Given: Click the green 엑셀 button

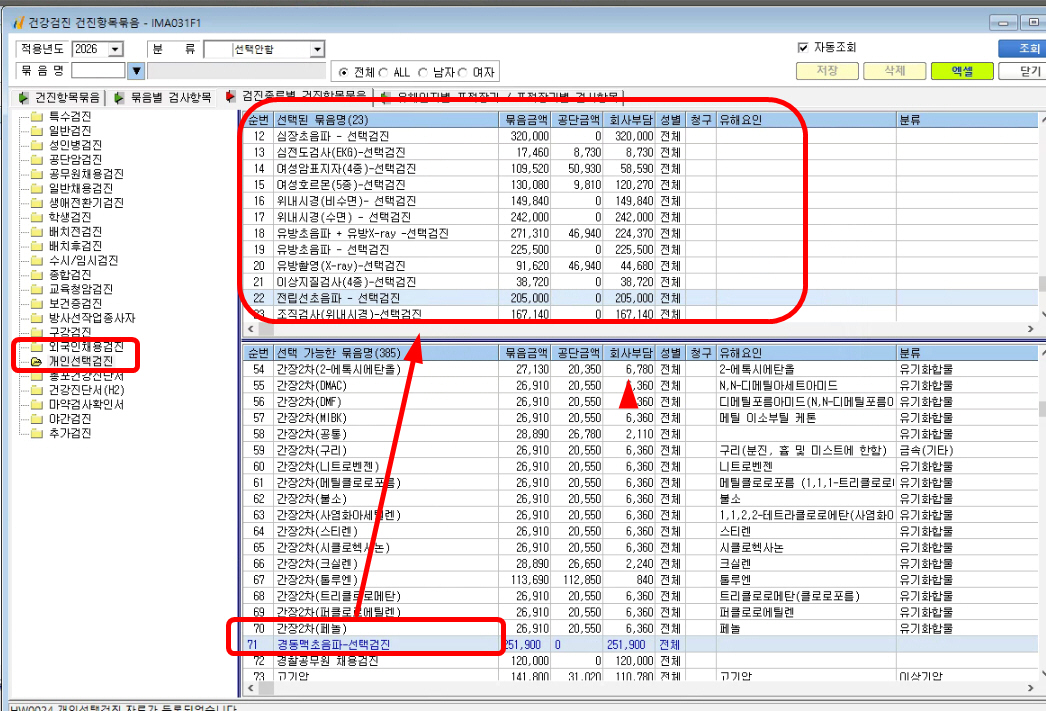Looking at the screenshot, I should coord(962,71).
